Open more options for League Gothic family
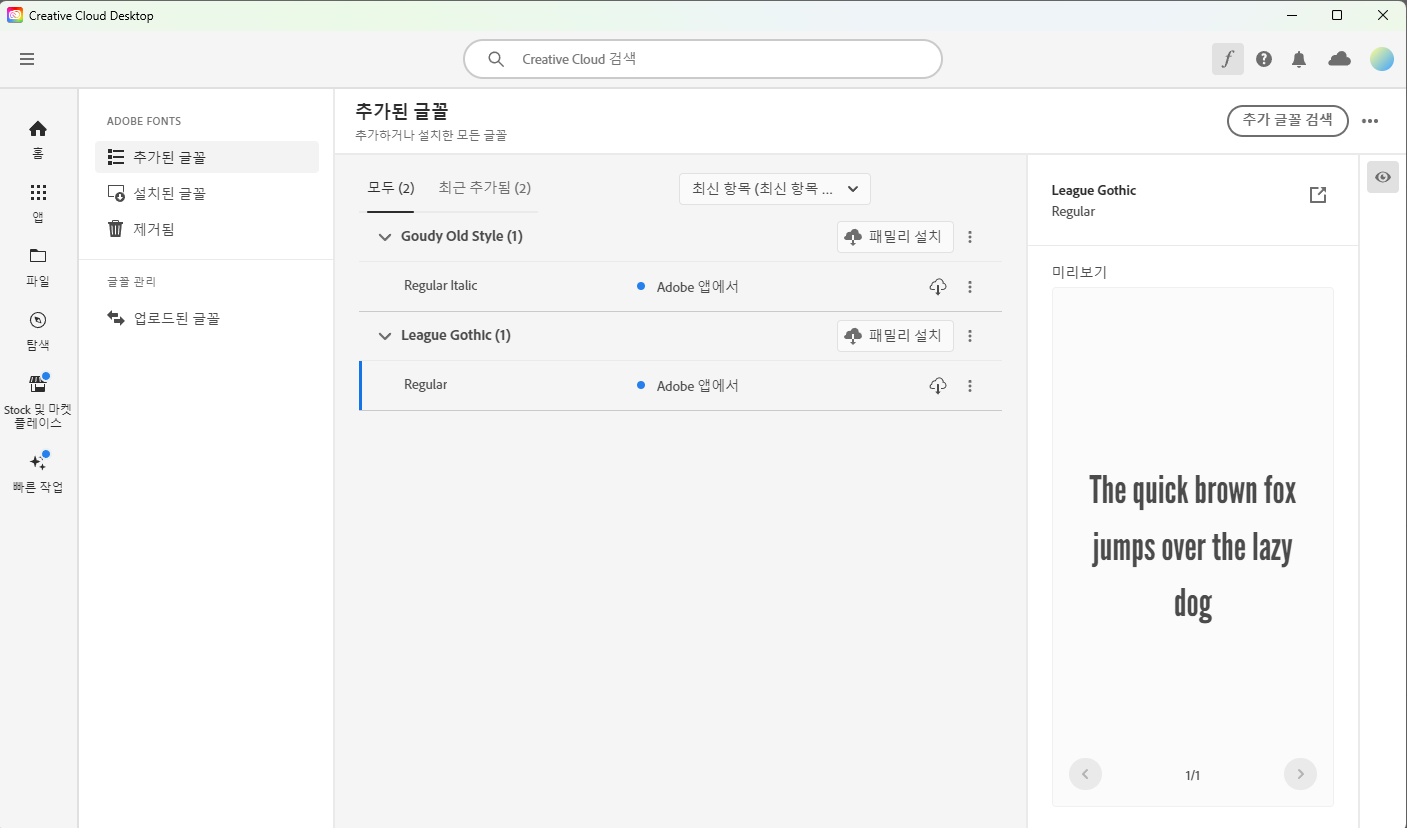 coord(970,336)
